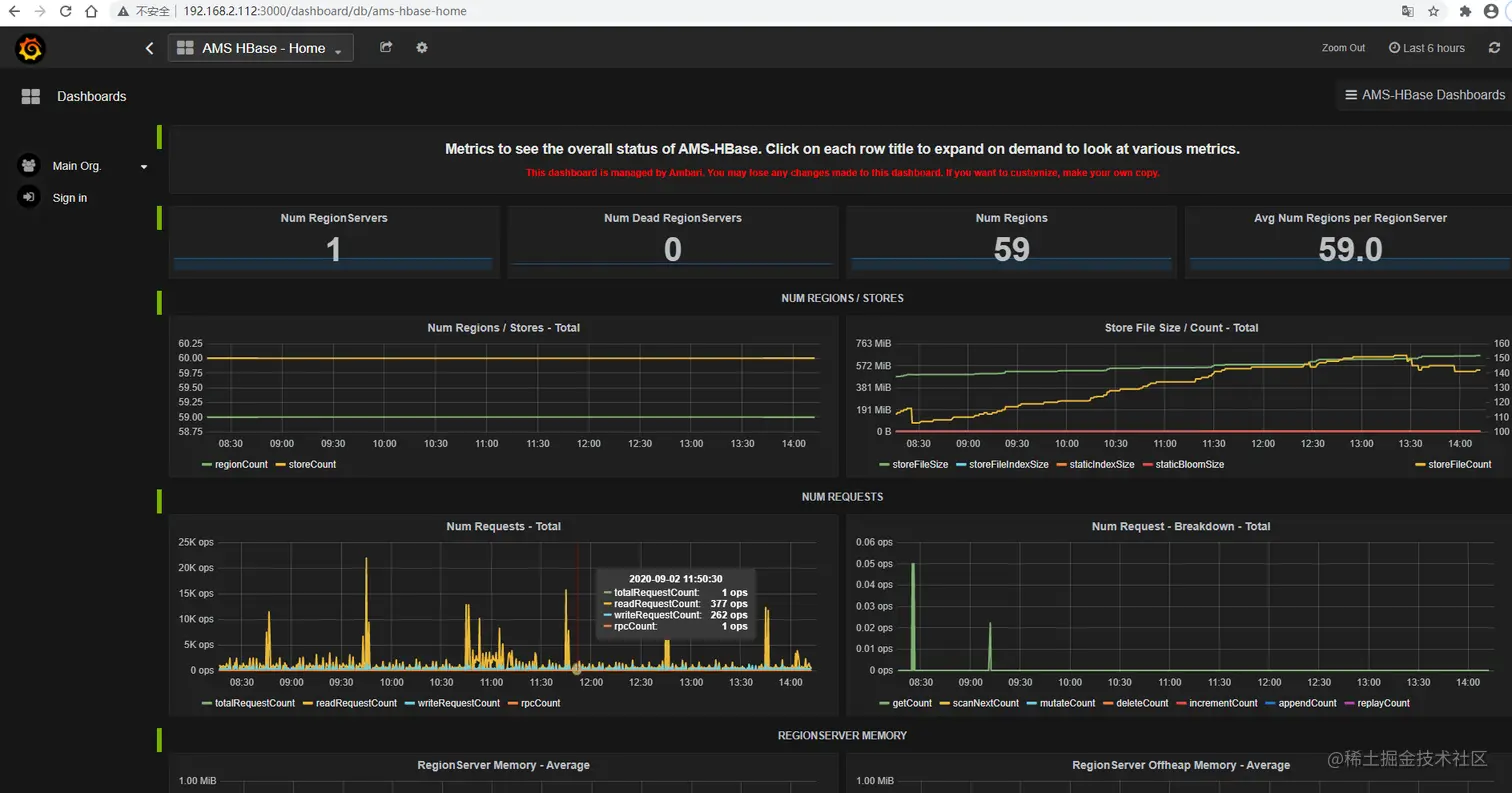Open the Num Regions / Stores - Total panel title

click(x=503, y=328)
